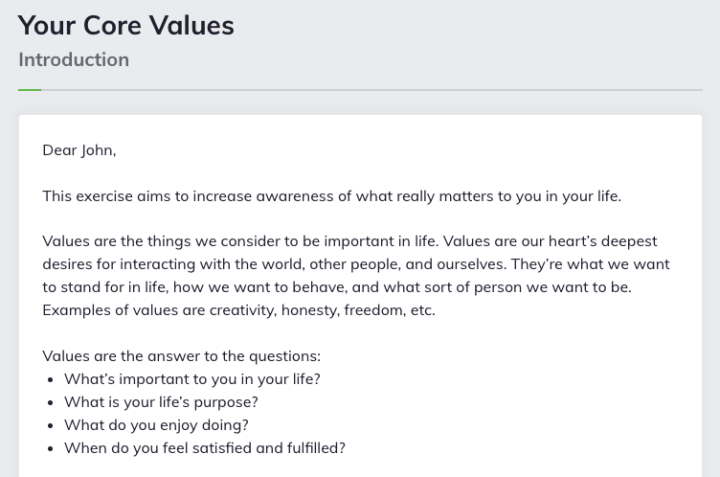Click the word "creativity" in the examples line
The image size is (720, 477).
click(243, 310)
